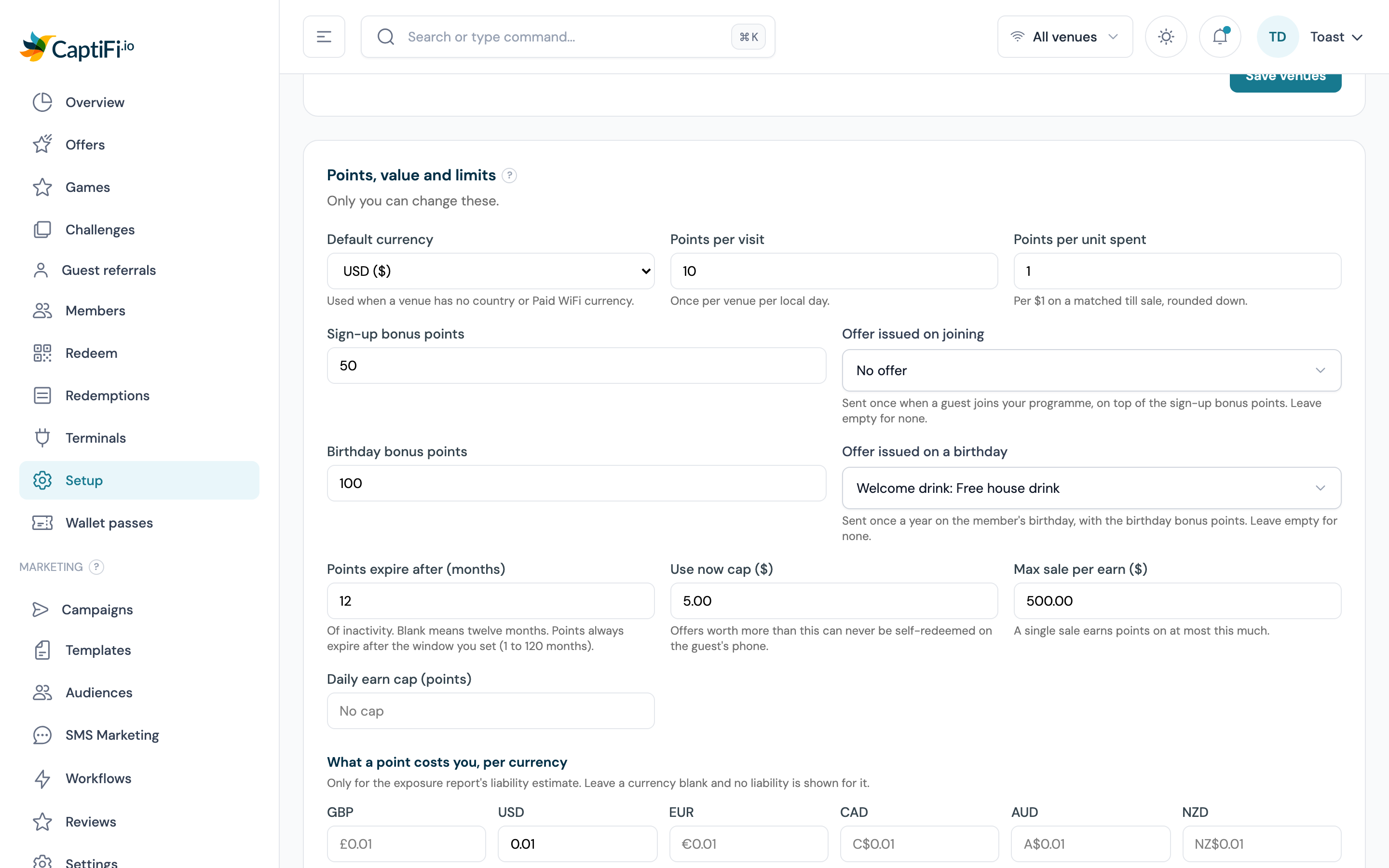The width and height of the screenshot is (1389, 868).
Task: Click the Points per visit field
Action: coord(833,271)
